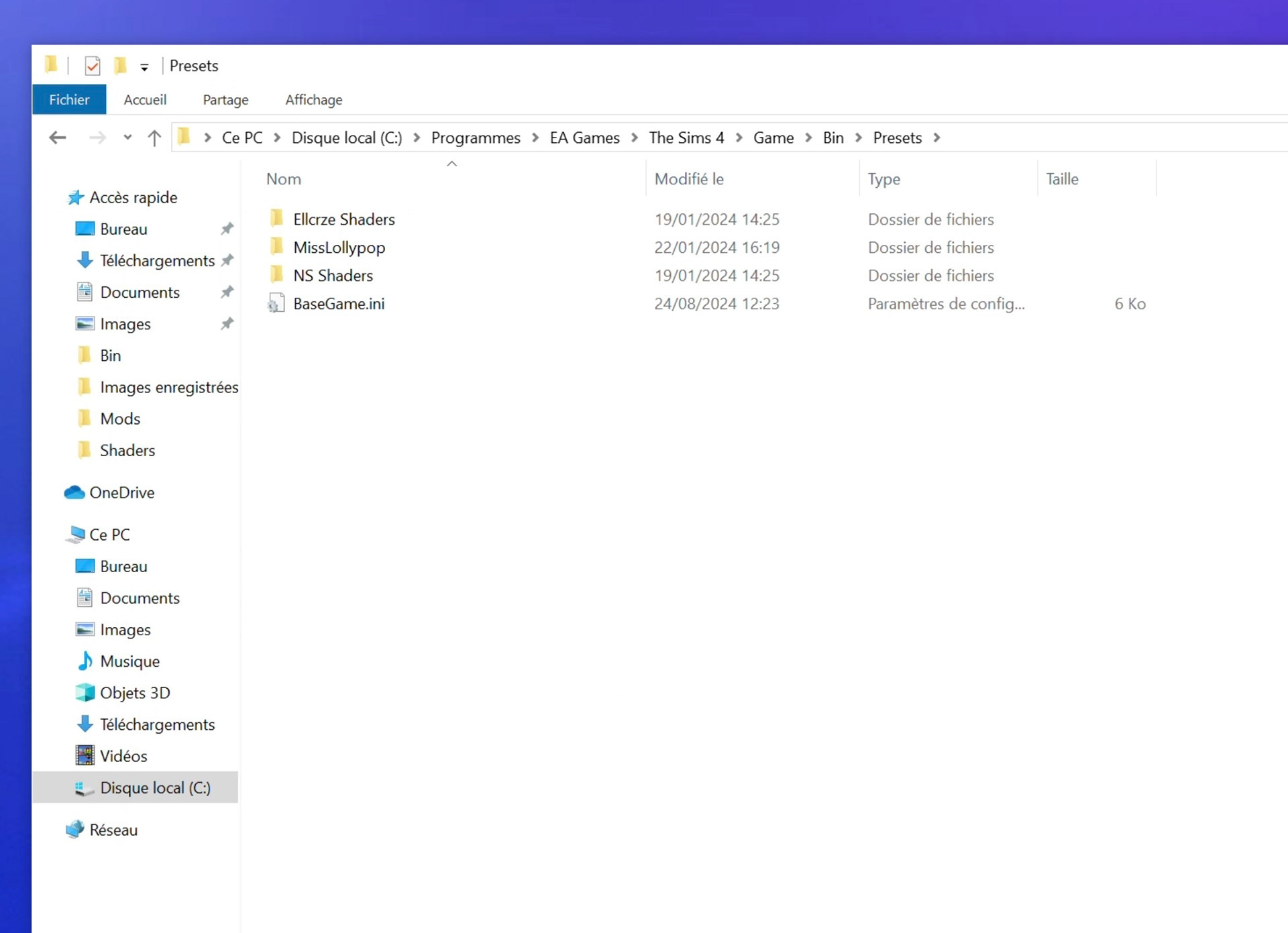1288x933 pixels.
Task: Click the back navigation arrow
Action: pyautogui.click(x=58, y=138)
